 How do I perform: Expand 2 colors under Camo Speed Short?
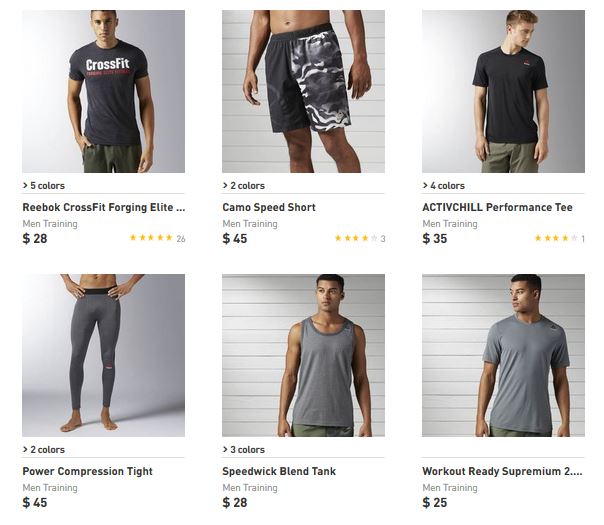point(244,185)
